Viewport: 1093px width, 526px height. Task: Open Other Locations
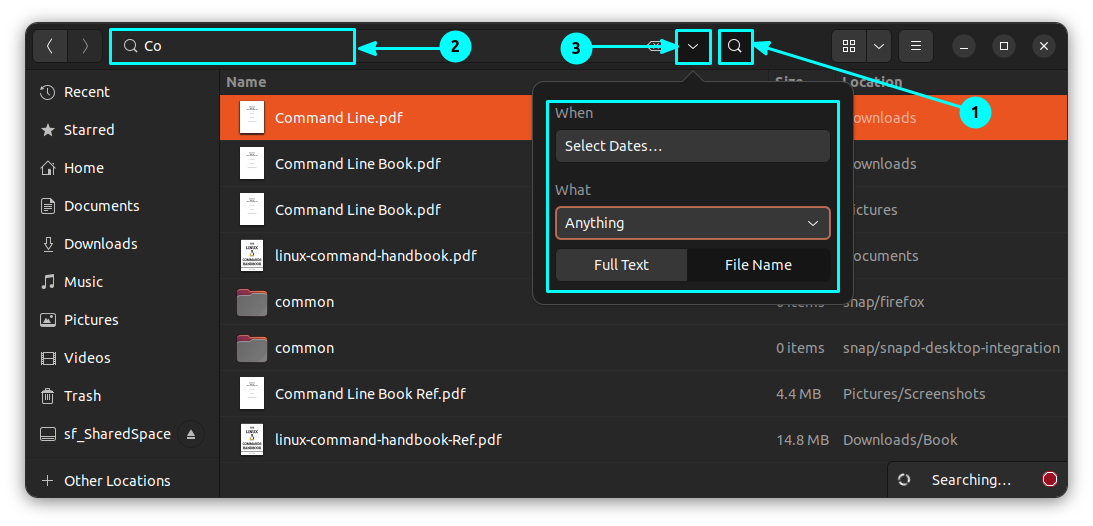(x=116, y=481)
